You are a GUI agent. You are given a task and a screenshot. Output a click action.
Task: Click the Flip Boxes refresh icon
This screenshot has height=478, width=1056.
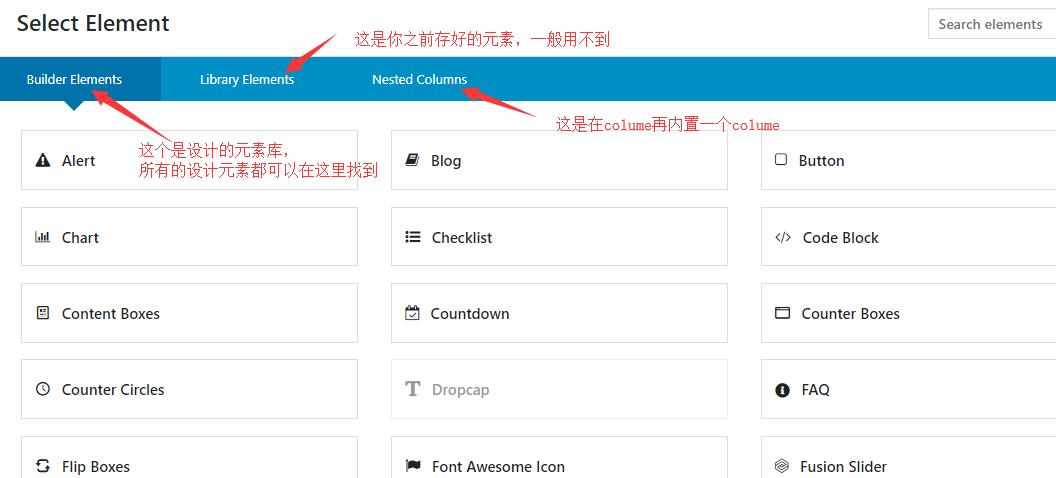point(42,466)
